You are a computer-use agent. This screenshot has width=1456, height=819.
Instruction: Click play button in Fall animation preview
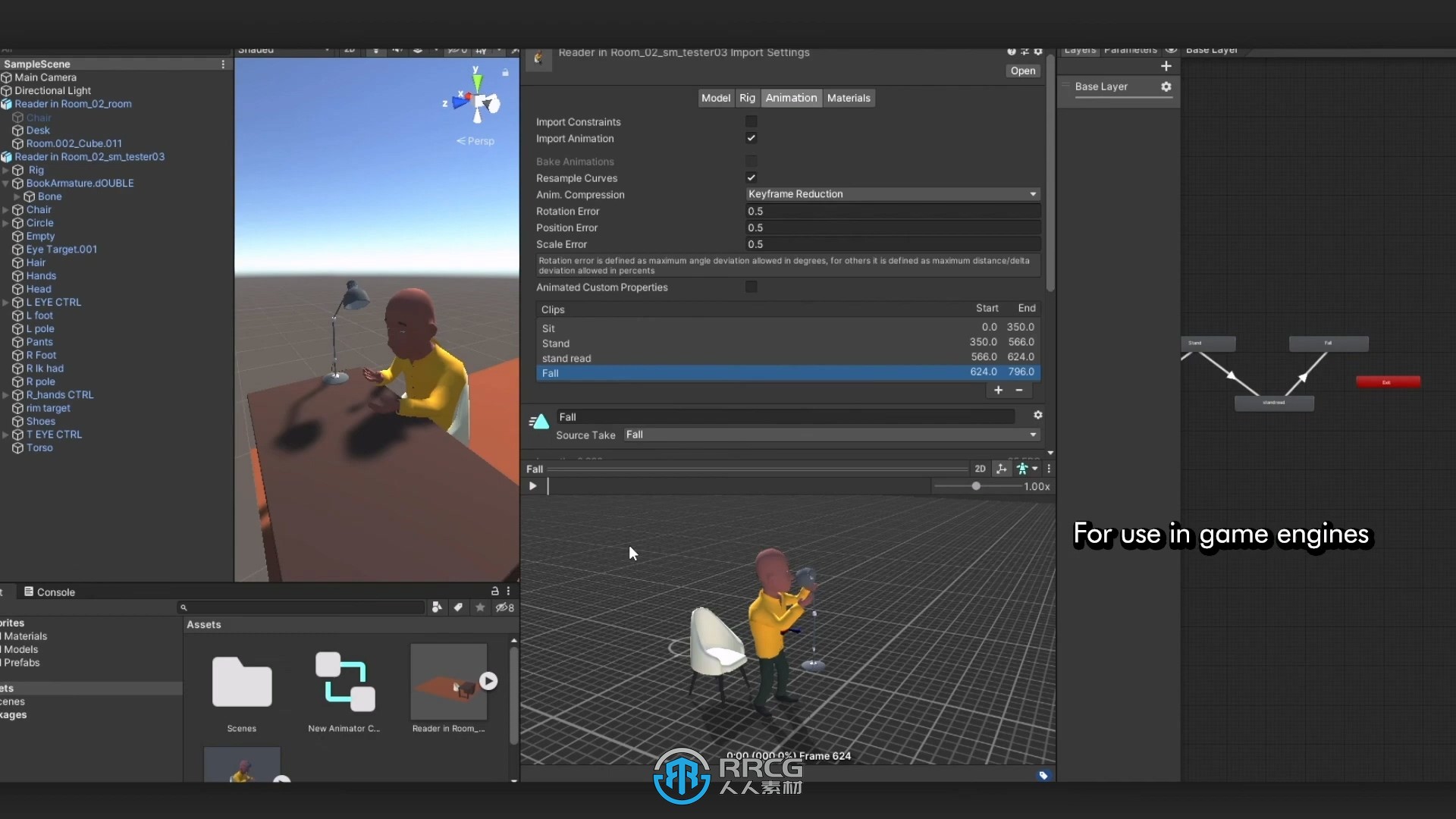click(532, 485)
